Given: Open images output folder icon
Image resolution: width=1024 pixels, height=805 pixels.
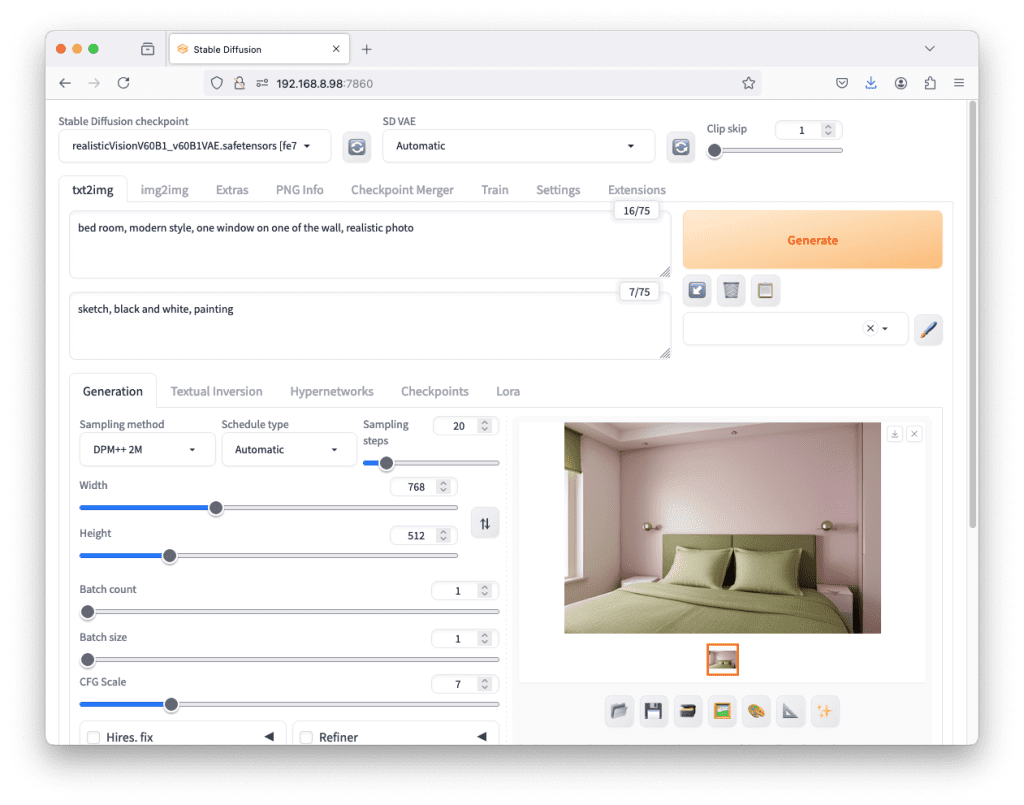Looking at the screenshot, I should [620, 711].
